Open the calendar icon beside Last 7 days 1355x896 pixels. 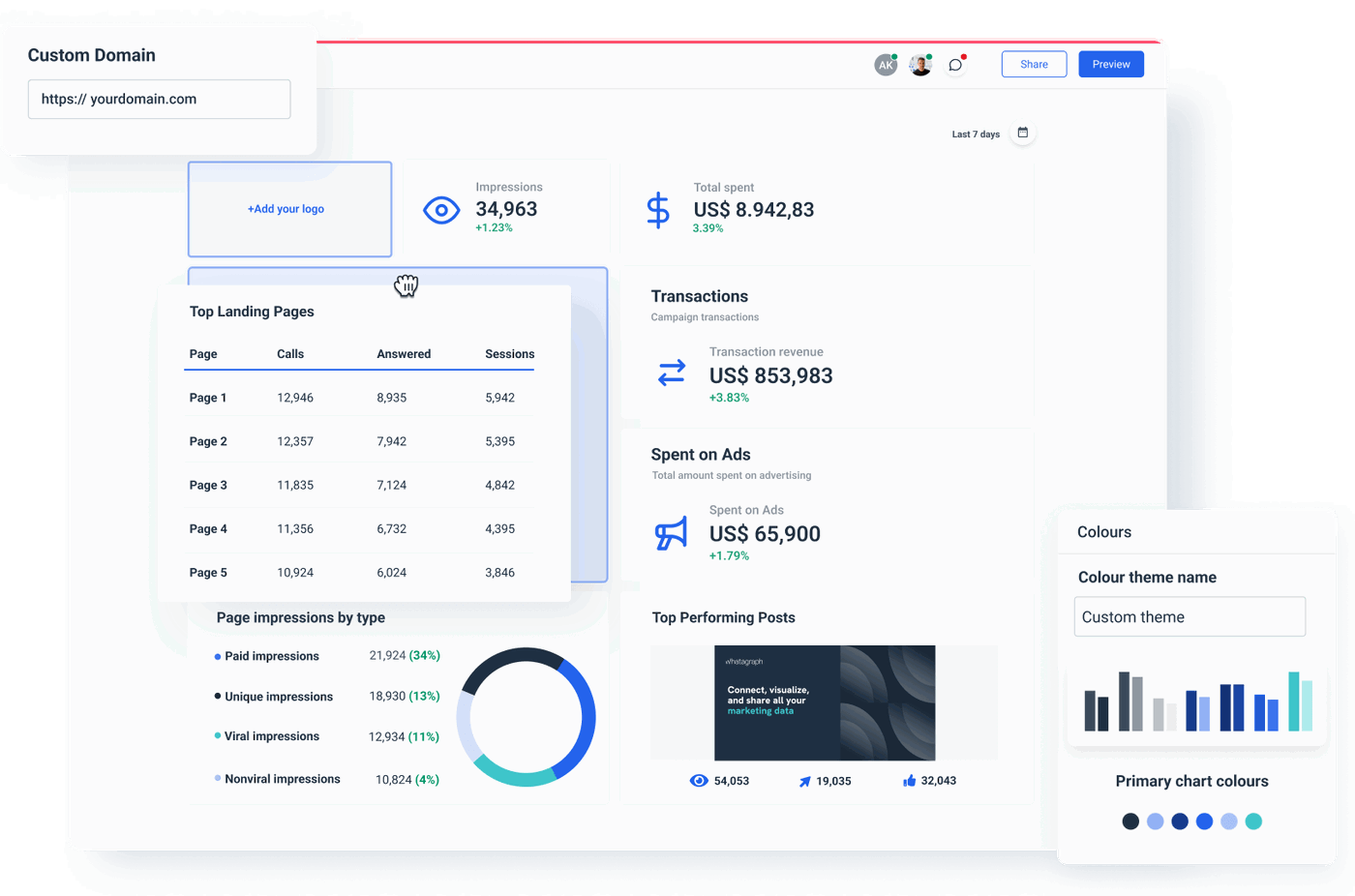(x=1022, y=134)
